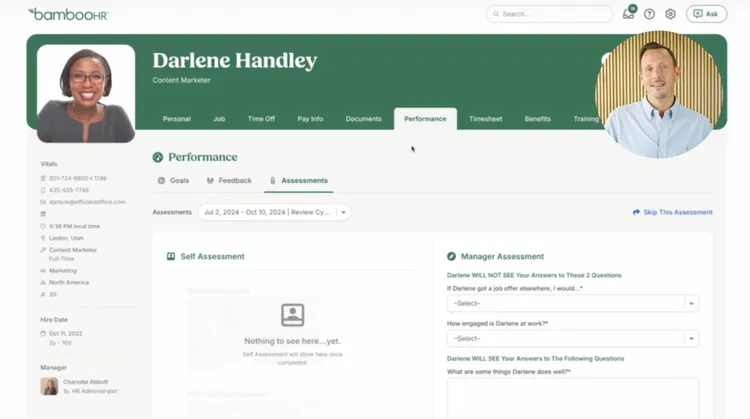Image resolution: width=750 pixels, height=419 pixels.
Task: Select the Feedback sub-tab
Action: 229,181
